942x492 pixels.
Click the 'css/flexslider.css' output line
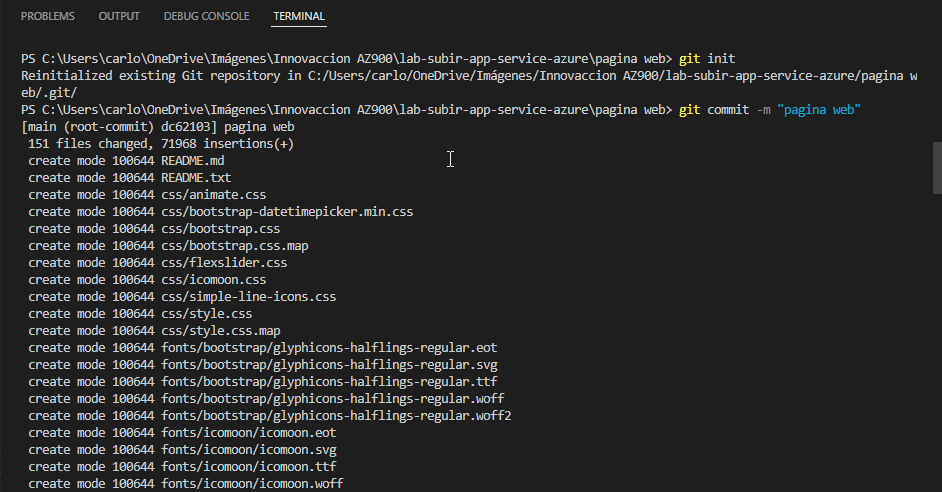[158, 263]
